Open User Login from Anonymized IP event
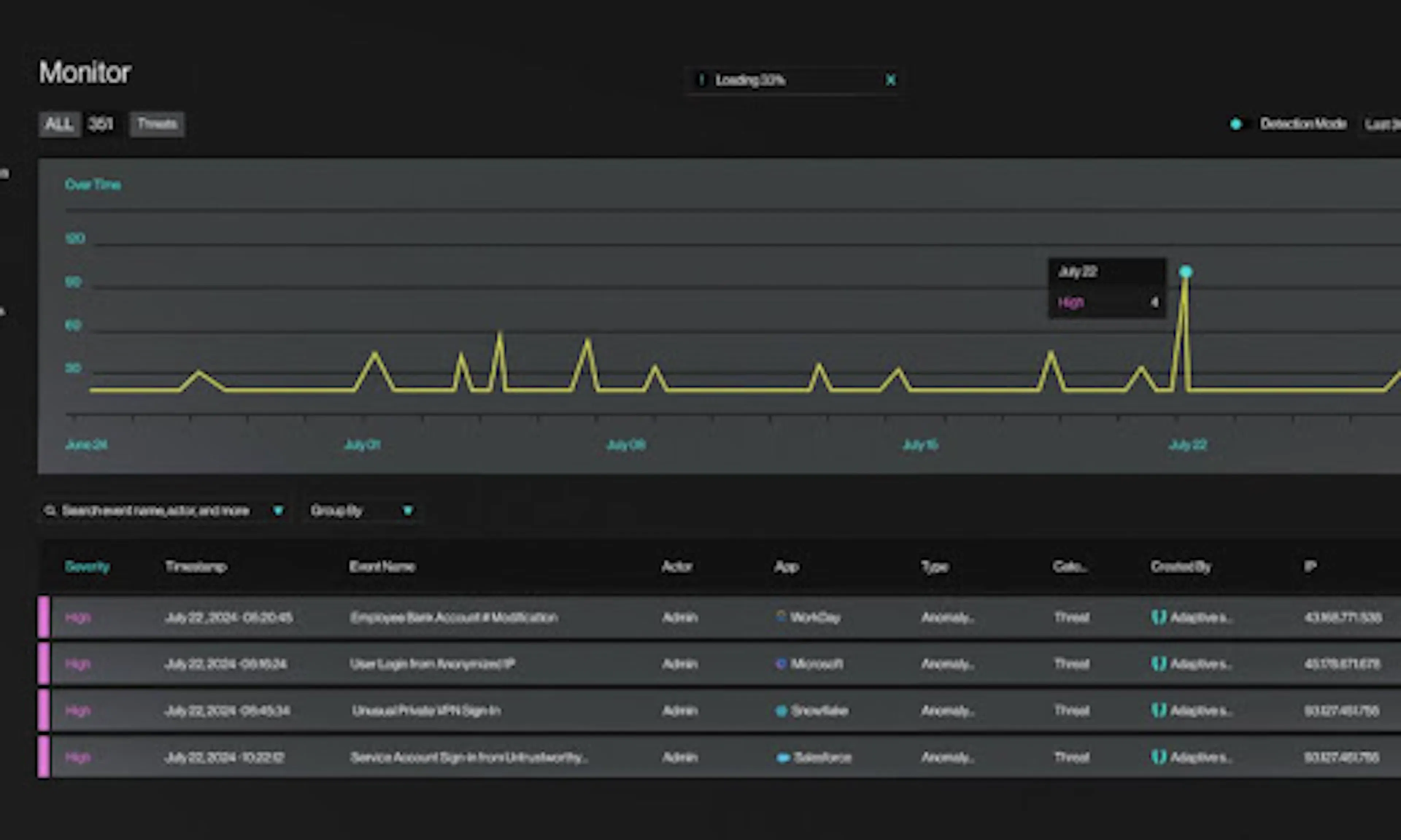 (x=432, y=663)
